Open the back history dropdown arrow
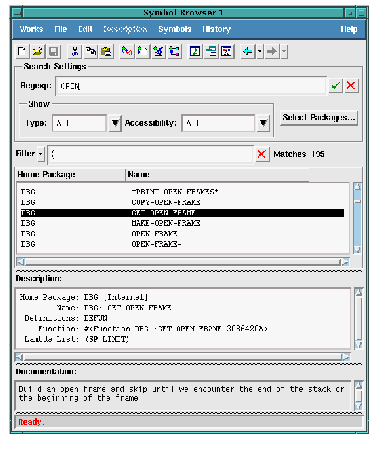The height and width of the screenshot is (470, 379). click(x=260, y=52)
